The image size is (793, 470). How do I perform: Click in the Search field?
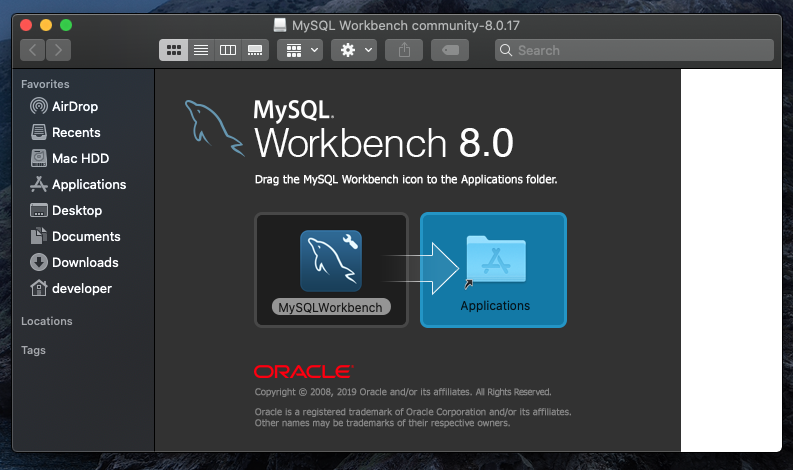(x=634, y=50)
